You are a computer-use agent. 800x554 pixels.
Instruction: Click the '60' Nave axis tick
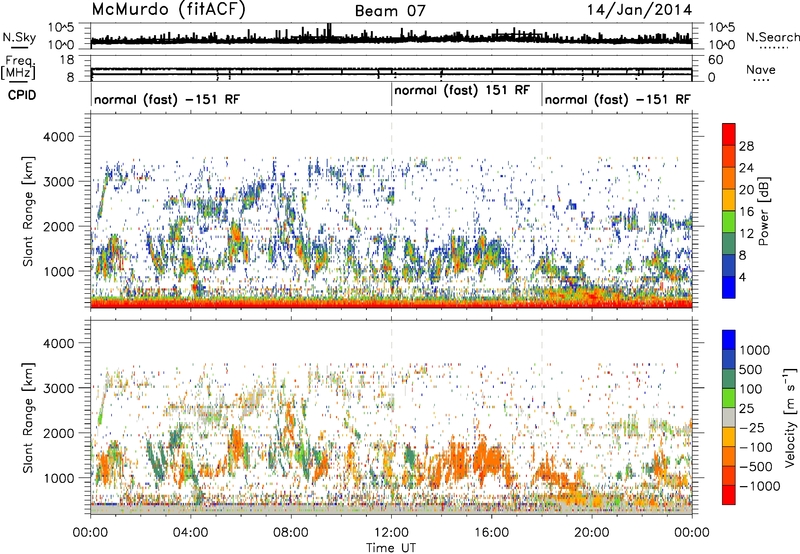coord(715,60)
